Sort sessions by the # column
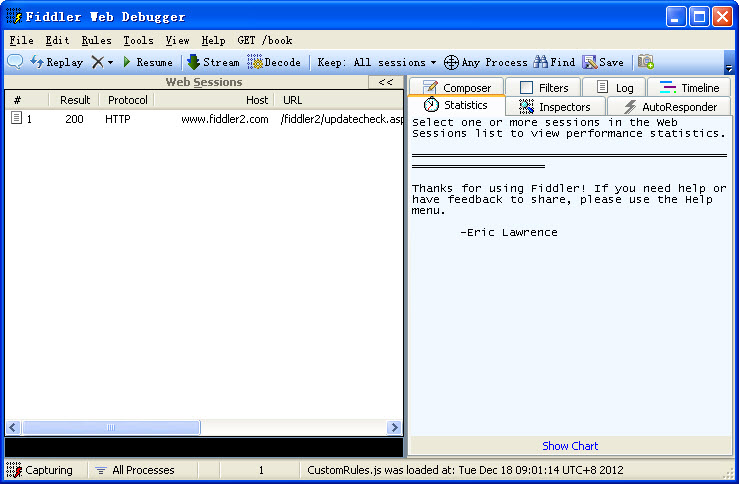The image size is (739, 484). 27,100
